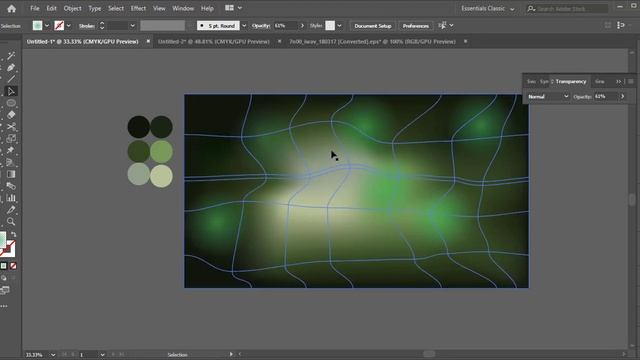The width and height of the screenshot is (640, 360).
Task: Click the Align options icon in the control bar
Action: 442,25
